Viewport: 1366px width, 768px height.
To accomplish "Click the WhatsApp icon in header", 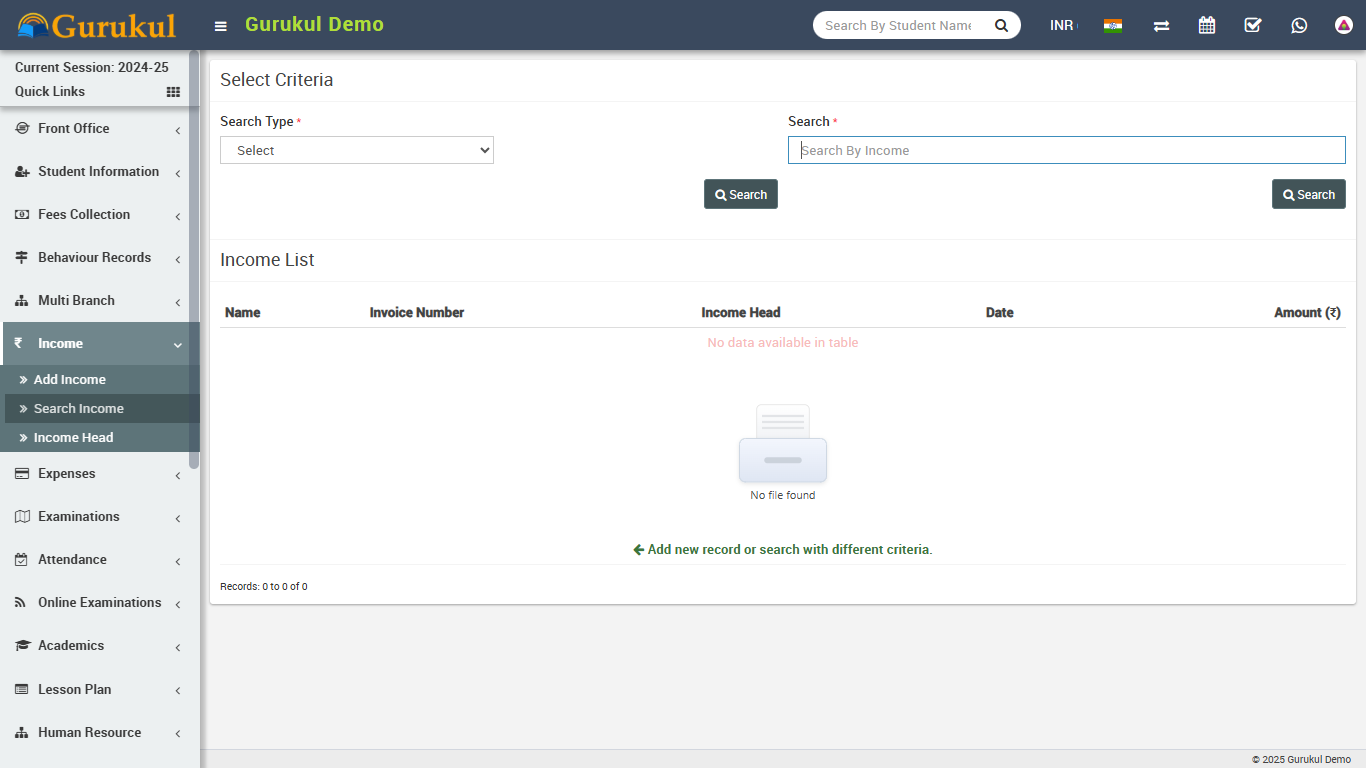I will [1299, 25].
